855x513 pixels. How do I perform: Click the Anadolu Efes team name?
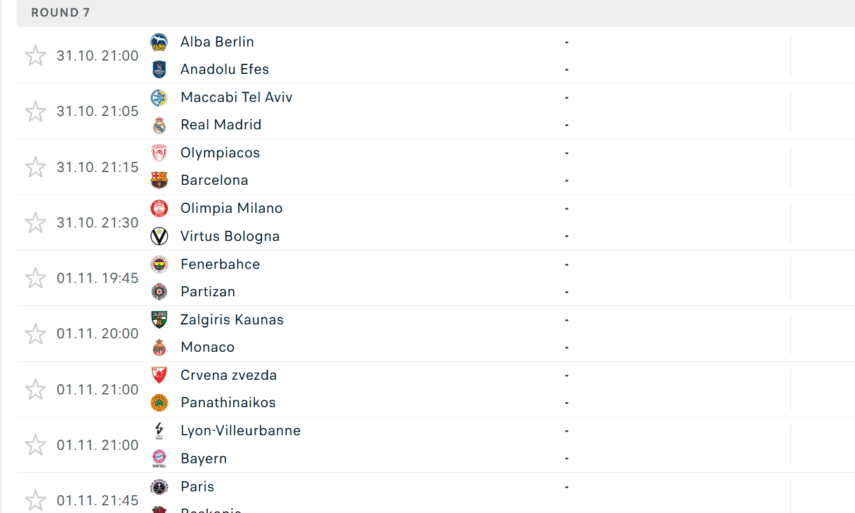pyautogui.click(x=224, y=69)
